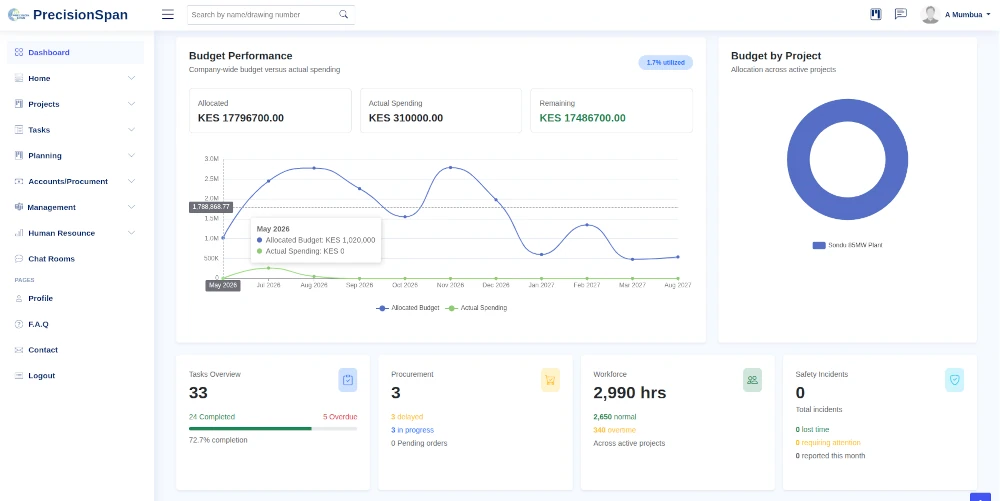The height and width of the screenshot is (501, 1000).
Task: Open the chat messages icon in header
Action: [x=901, y=14]
